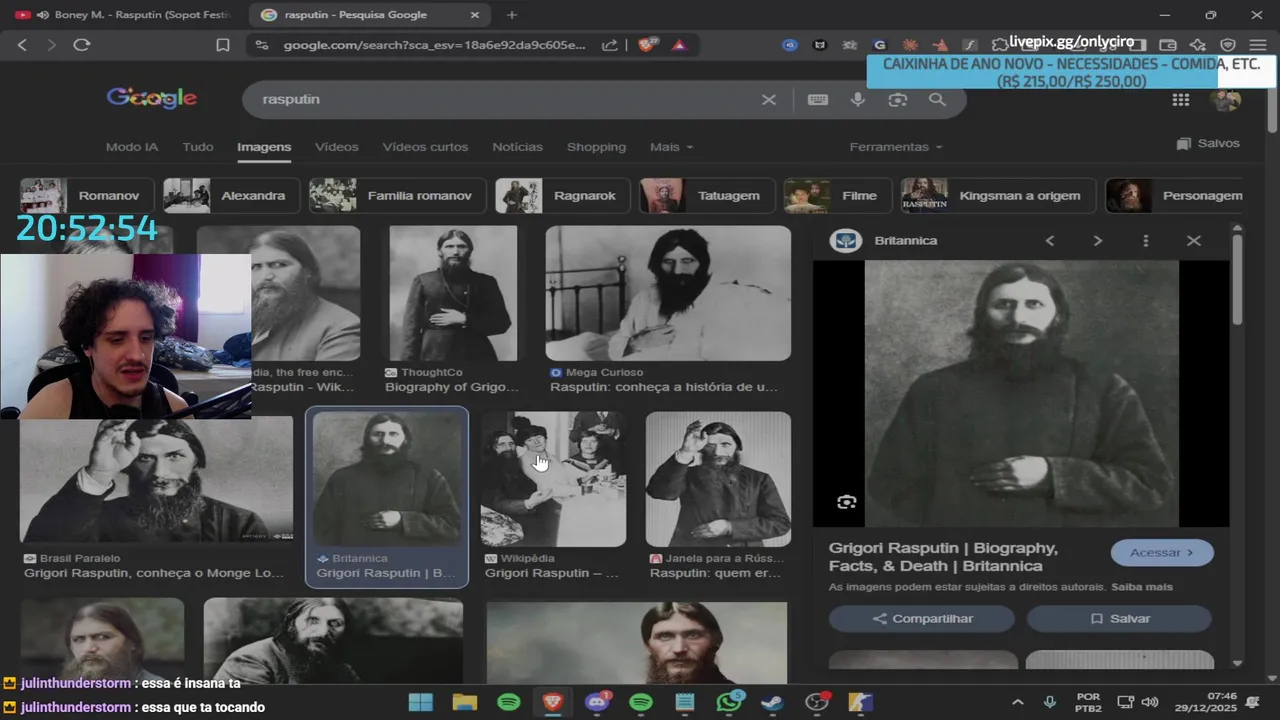Open the Brave wallet icon in toolbar
The image size is (1280, 720).
click(1167, 45)
